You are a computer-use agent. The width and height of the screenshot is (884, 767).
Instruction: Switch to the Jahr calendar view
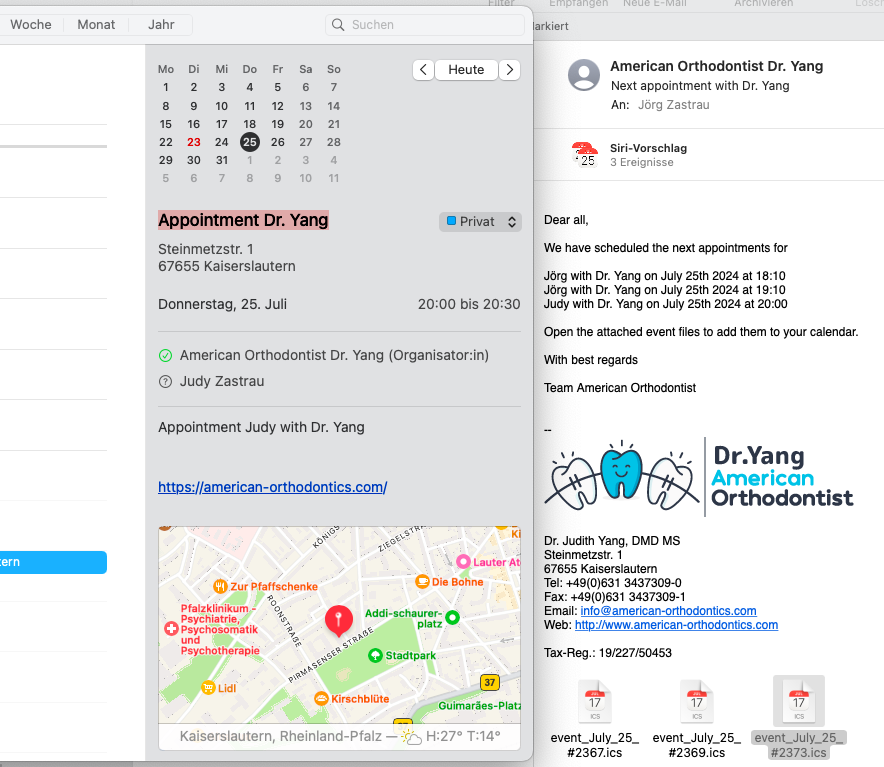tap(161, 25)
